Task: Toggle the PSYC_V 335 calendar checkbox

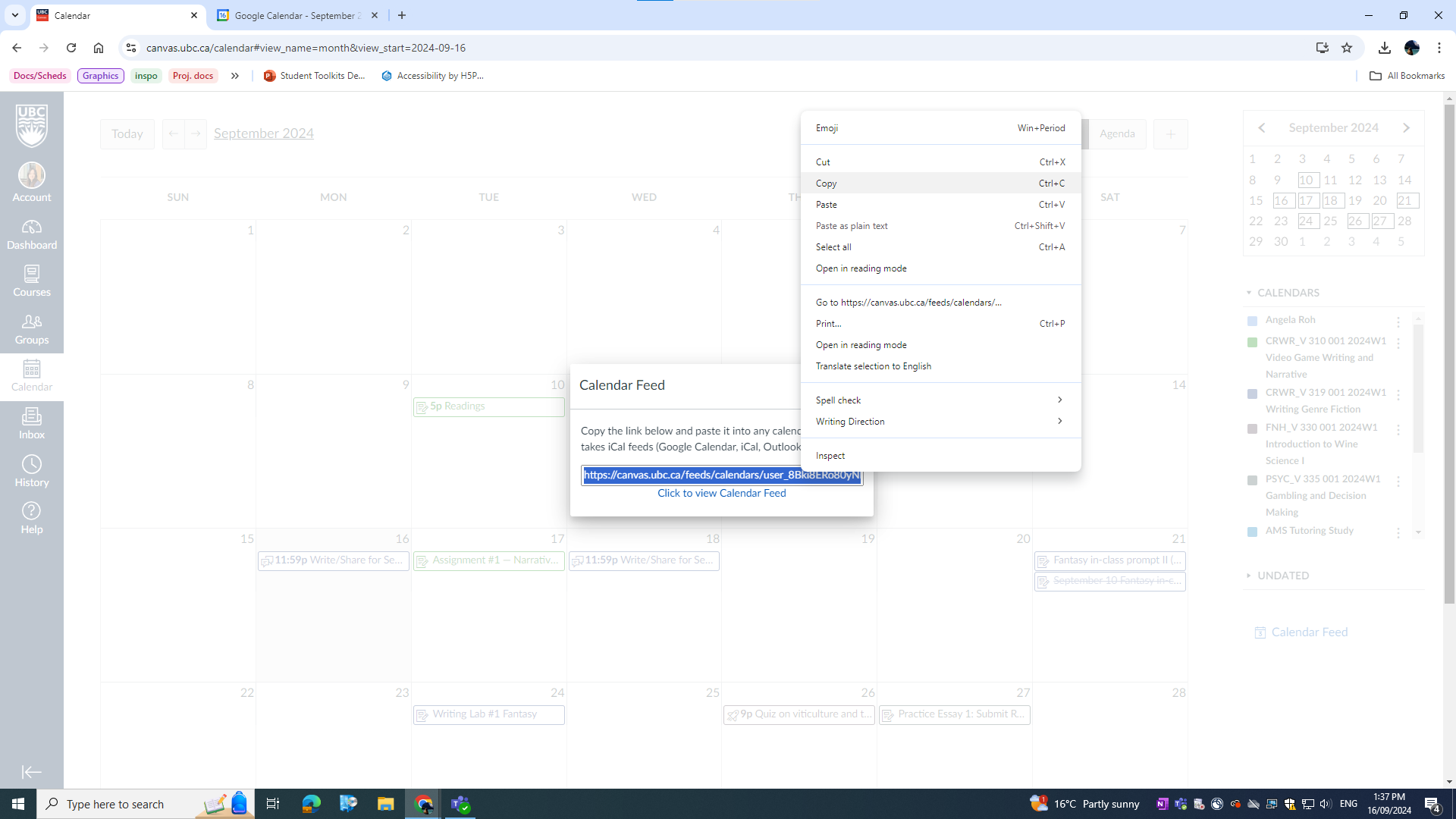Action: click(1252, 480)
